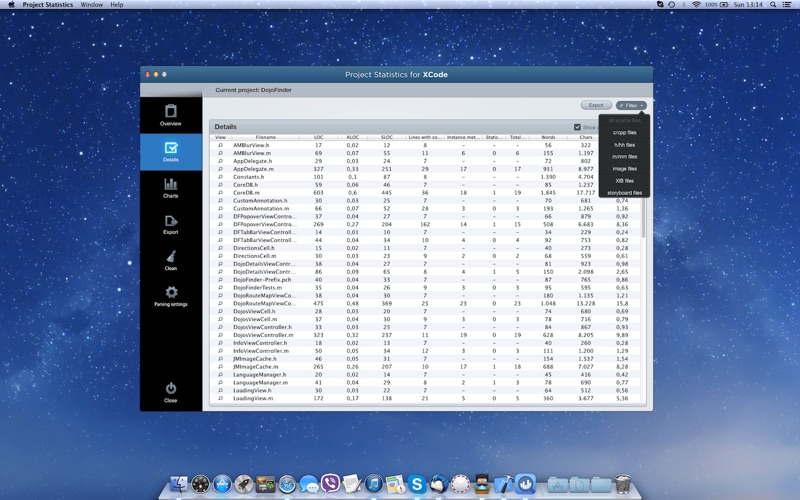
Task: Sort by Chars column header
Action: coord(586,137)
